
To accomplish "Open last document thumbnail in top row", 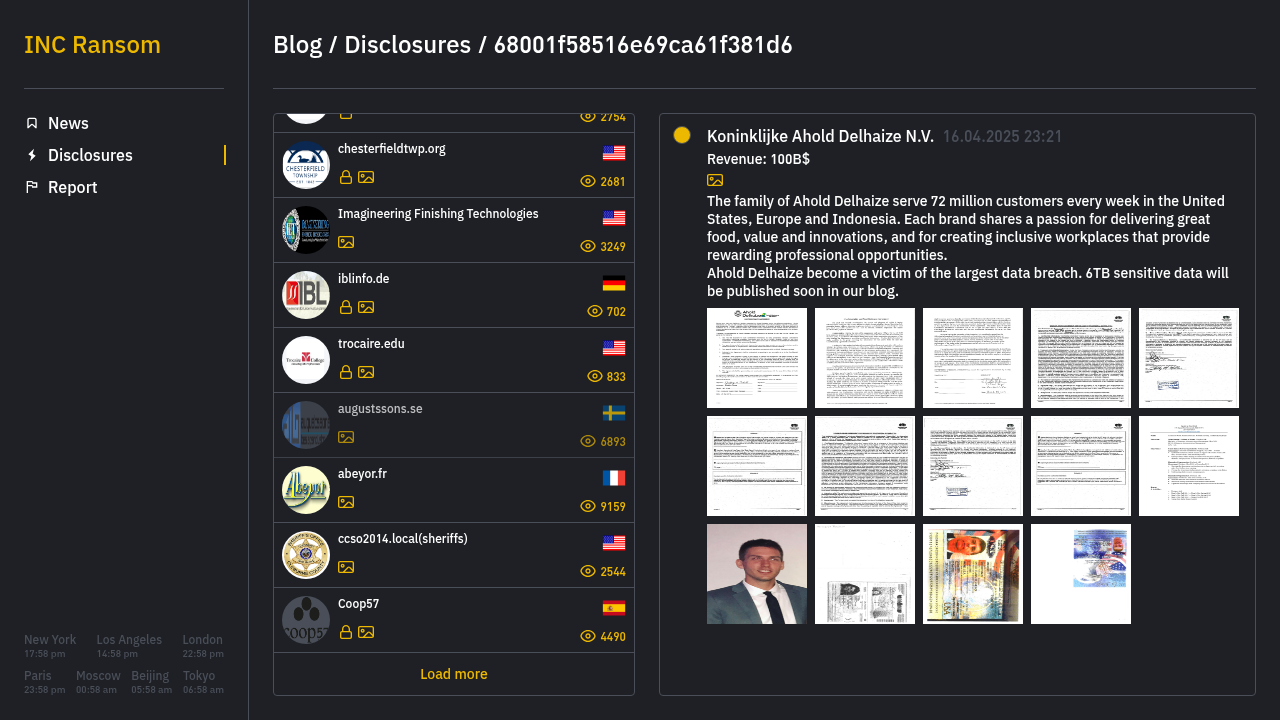I will pyautogui.click(x=1189, y=358).
